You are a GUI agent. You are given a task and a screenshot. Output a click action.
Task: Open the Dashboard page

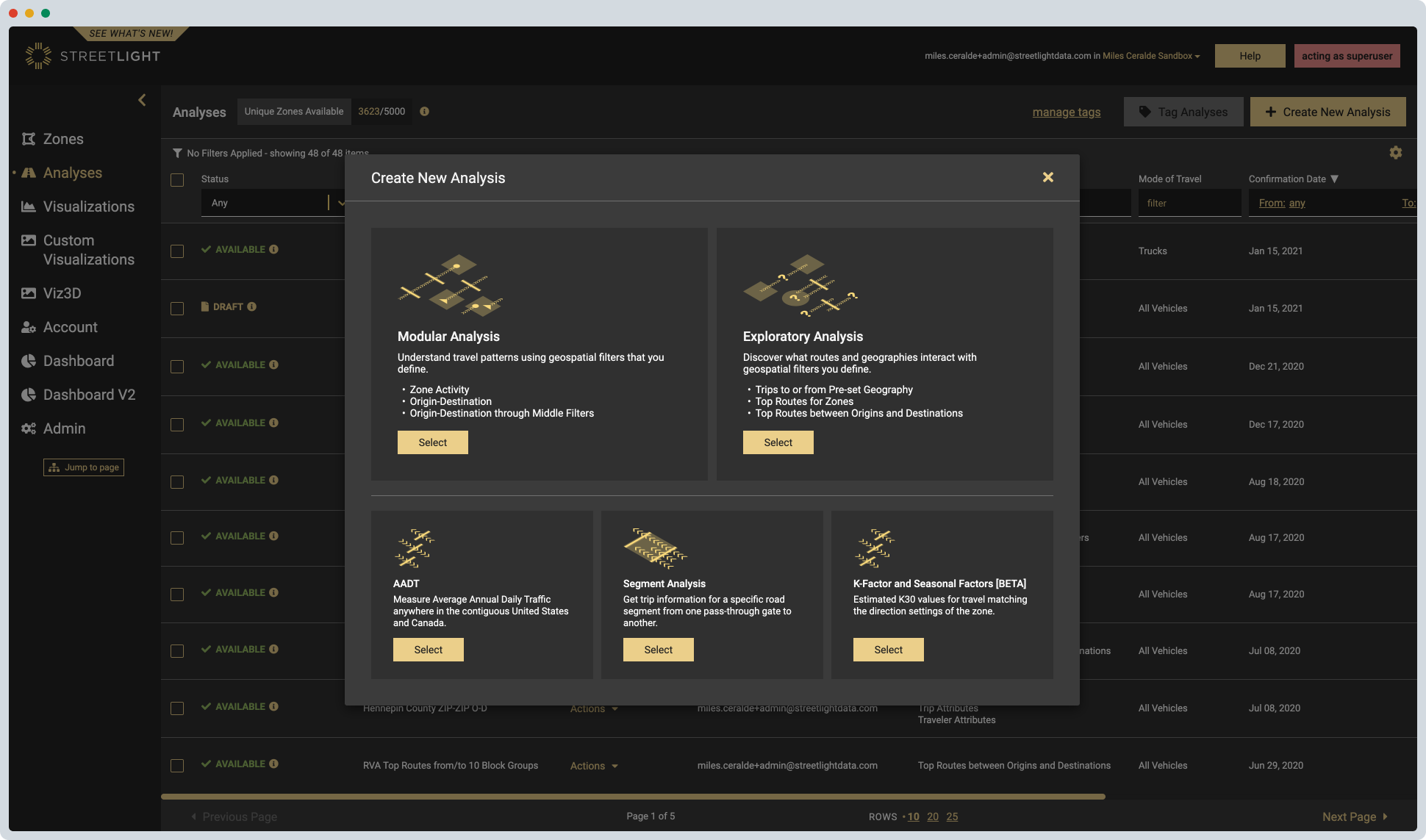click(x=78, y=361)
